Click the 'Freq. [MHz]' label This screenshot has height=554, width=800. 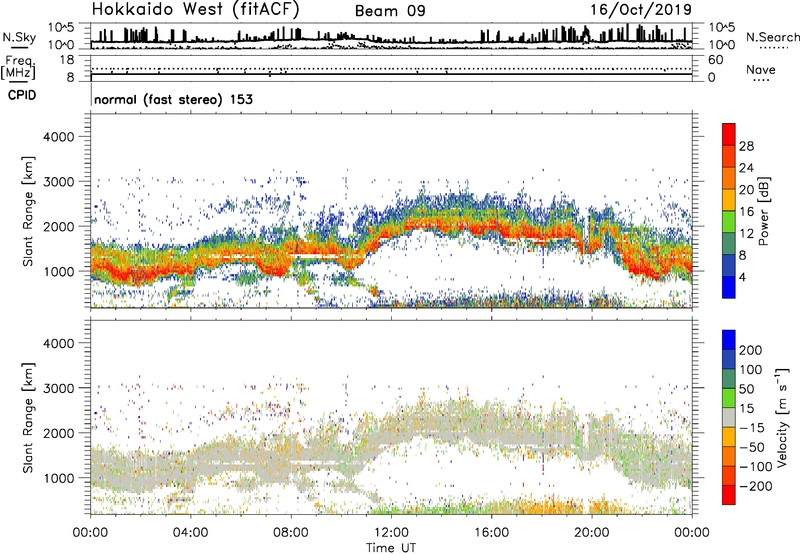(x=19, y=68)
